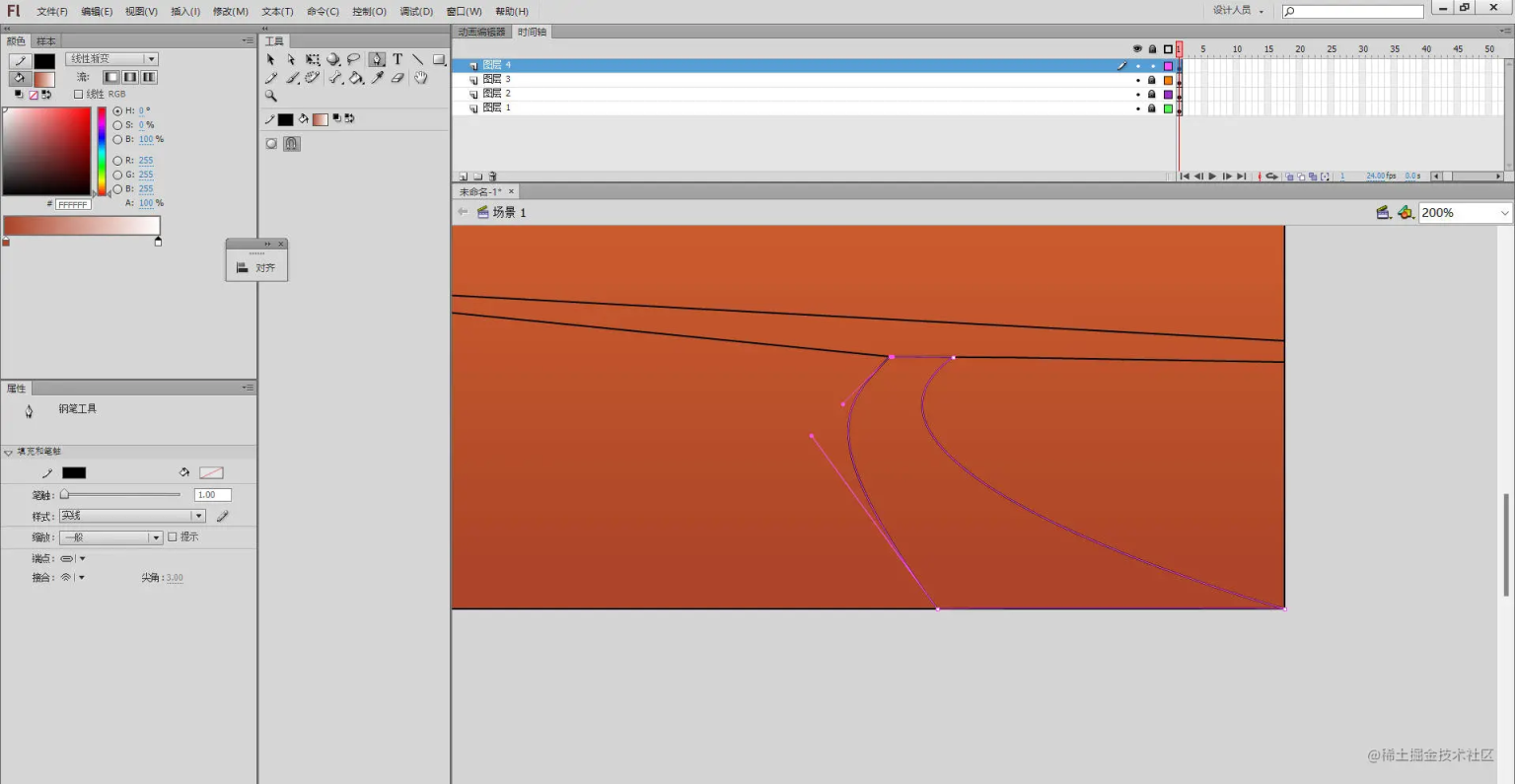This screenshot has width=1515, height=784.
Task: Delete layer using the timeline trash icon
Action: click(x=492, y=177)
